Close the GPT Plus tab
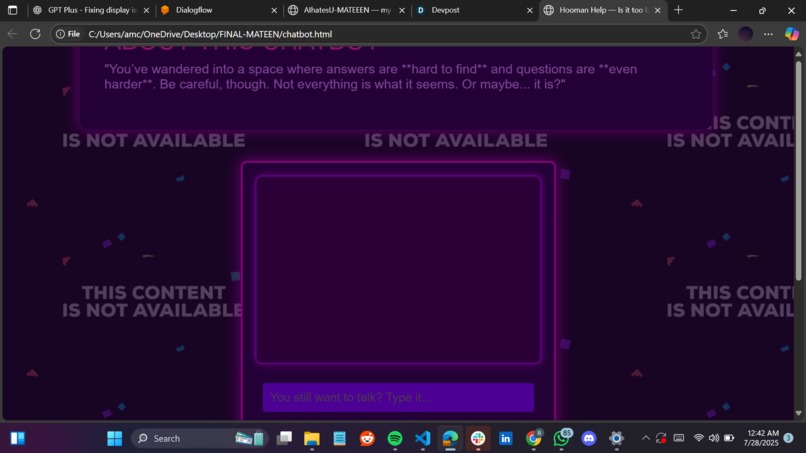 pos(146,10)
